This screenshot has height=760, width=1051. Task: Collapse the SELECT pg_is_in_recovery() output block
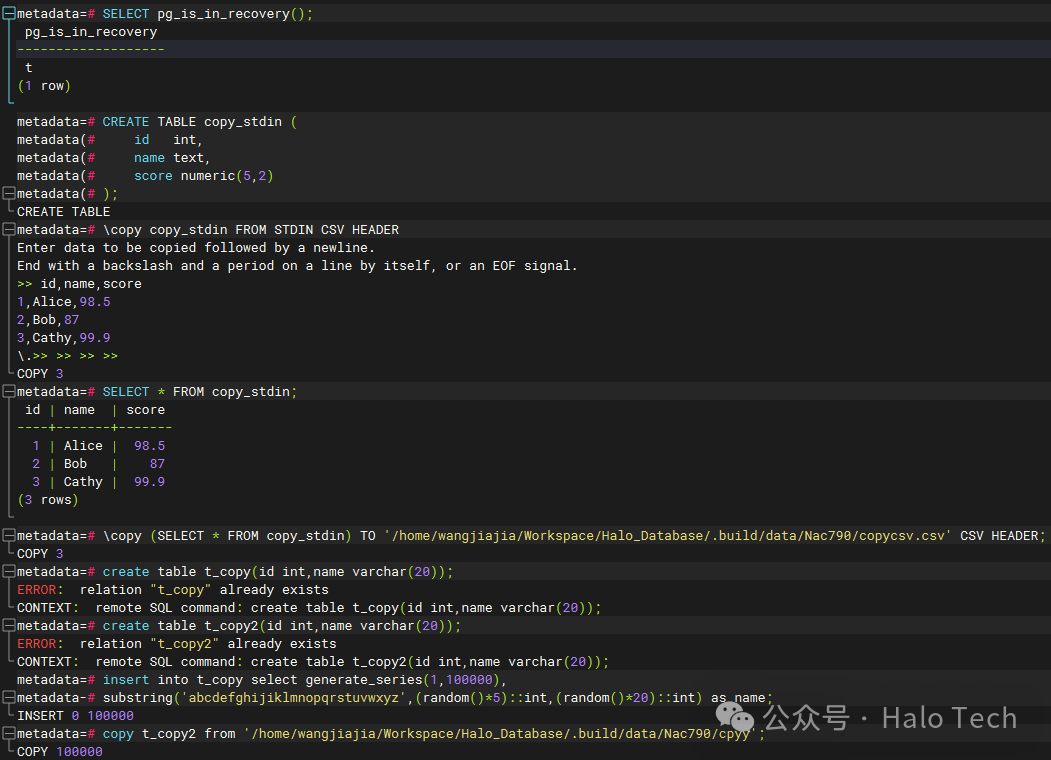9,13
